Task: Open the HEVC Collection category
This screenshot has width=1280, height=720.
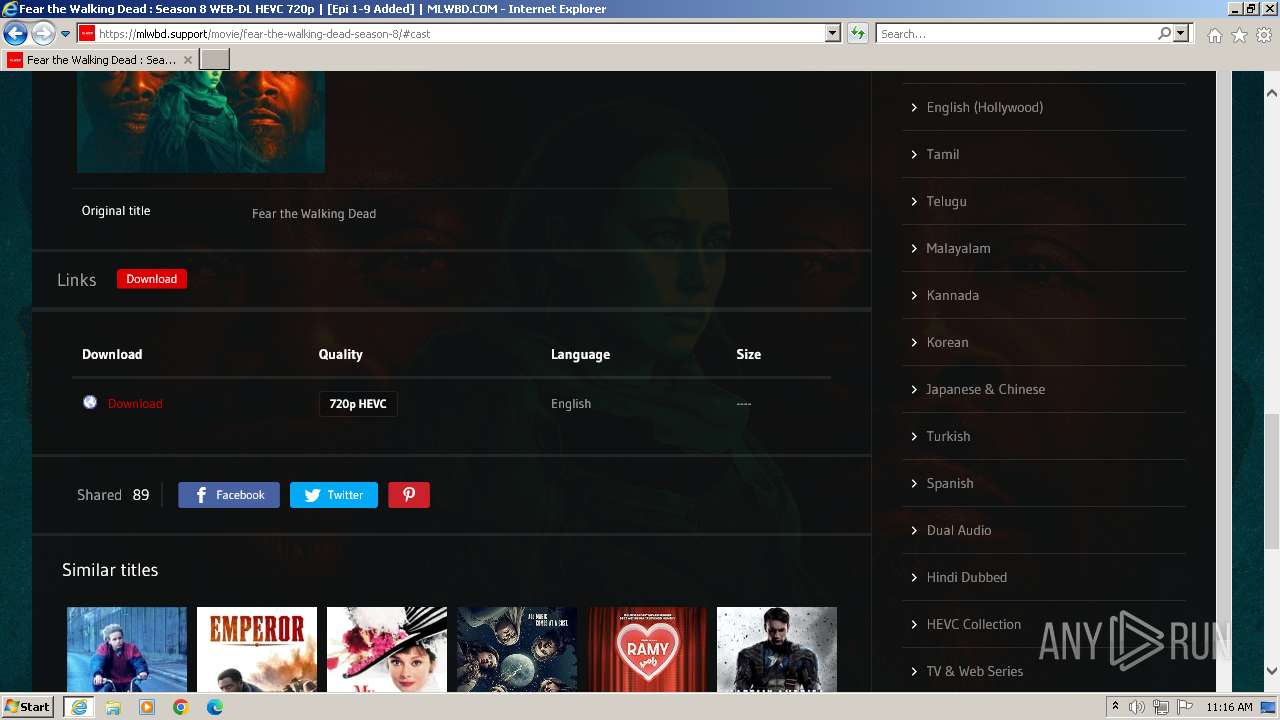Action: pos(974,624)
